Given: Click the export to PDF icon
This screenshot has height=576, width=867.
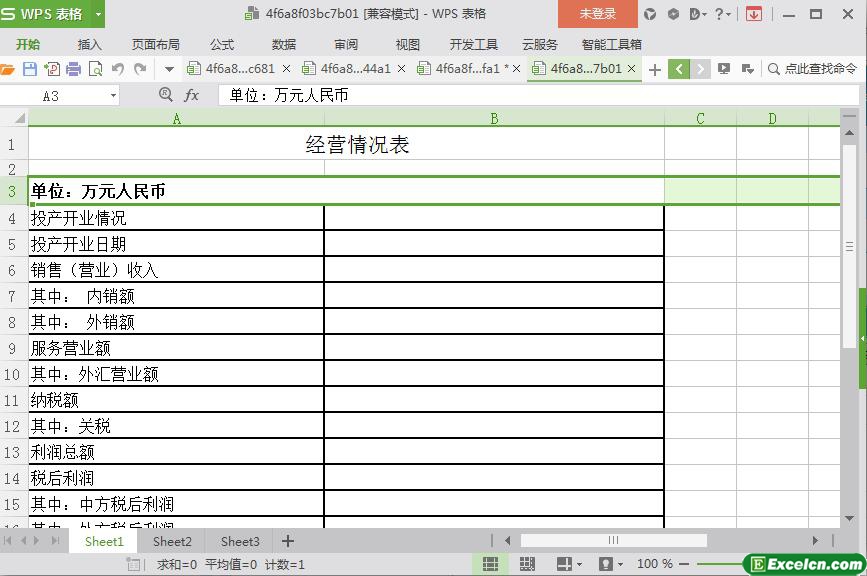Looking at the screenshot, I should 52,69.
